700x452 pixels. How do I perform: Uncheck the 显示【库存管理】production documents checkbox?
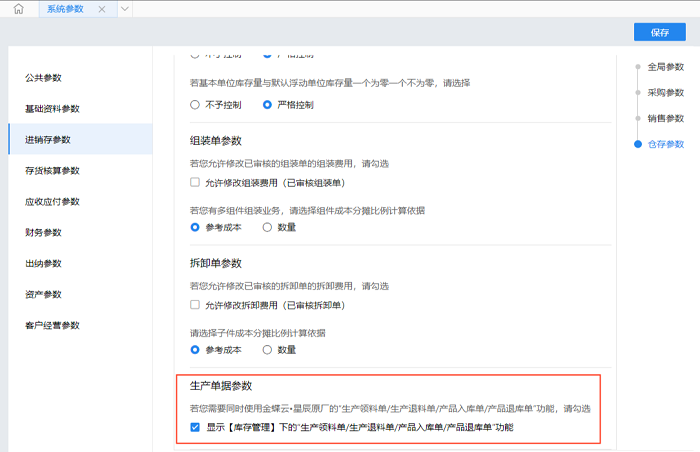click(x=195, y=427)
